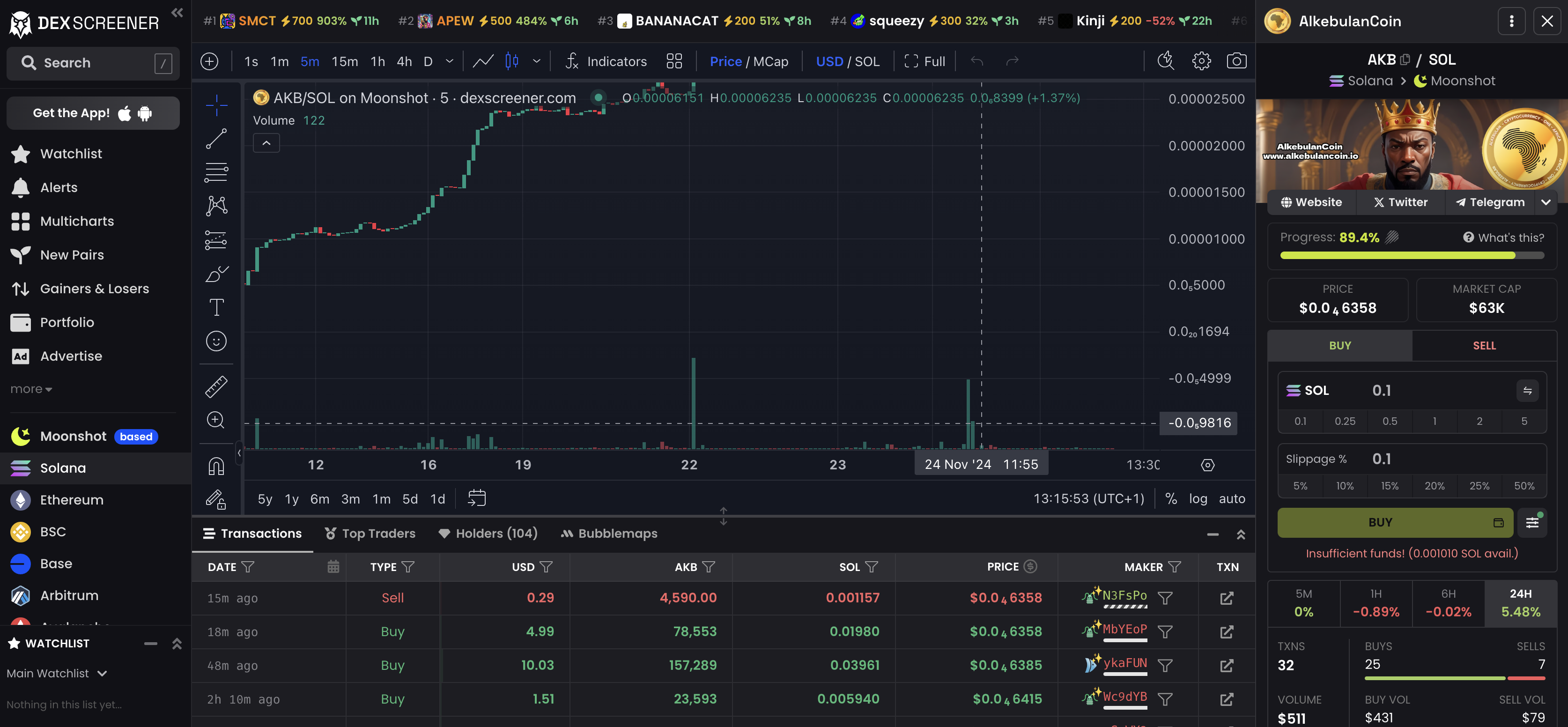Image resolution: width=1568 pixels, height=727 pixels.
Task: Select the pattern drawing tool
Action: (216, 206)
